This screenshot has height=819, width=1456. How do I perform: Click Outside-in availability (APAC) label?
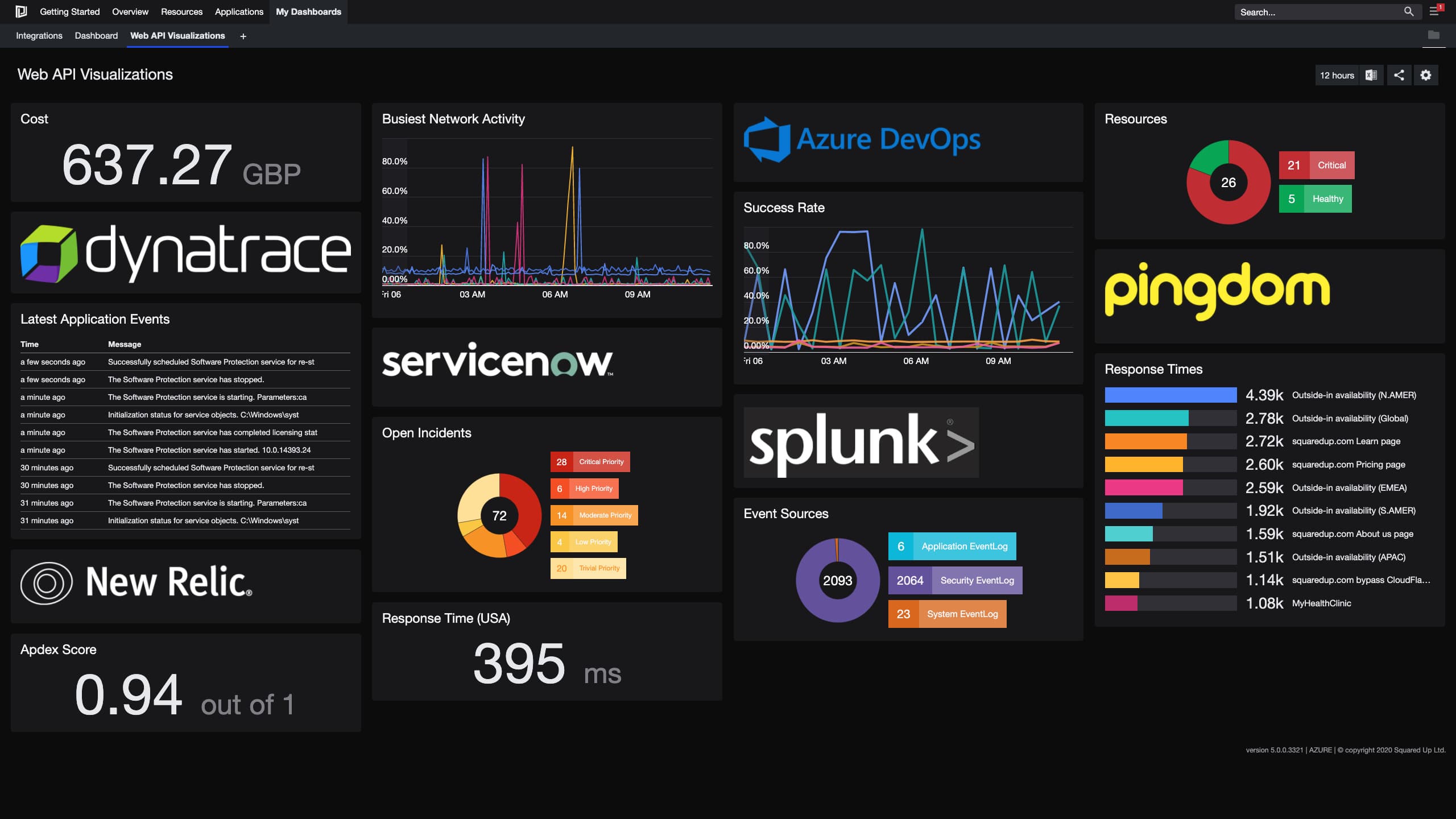pos(1349,557)
